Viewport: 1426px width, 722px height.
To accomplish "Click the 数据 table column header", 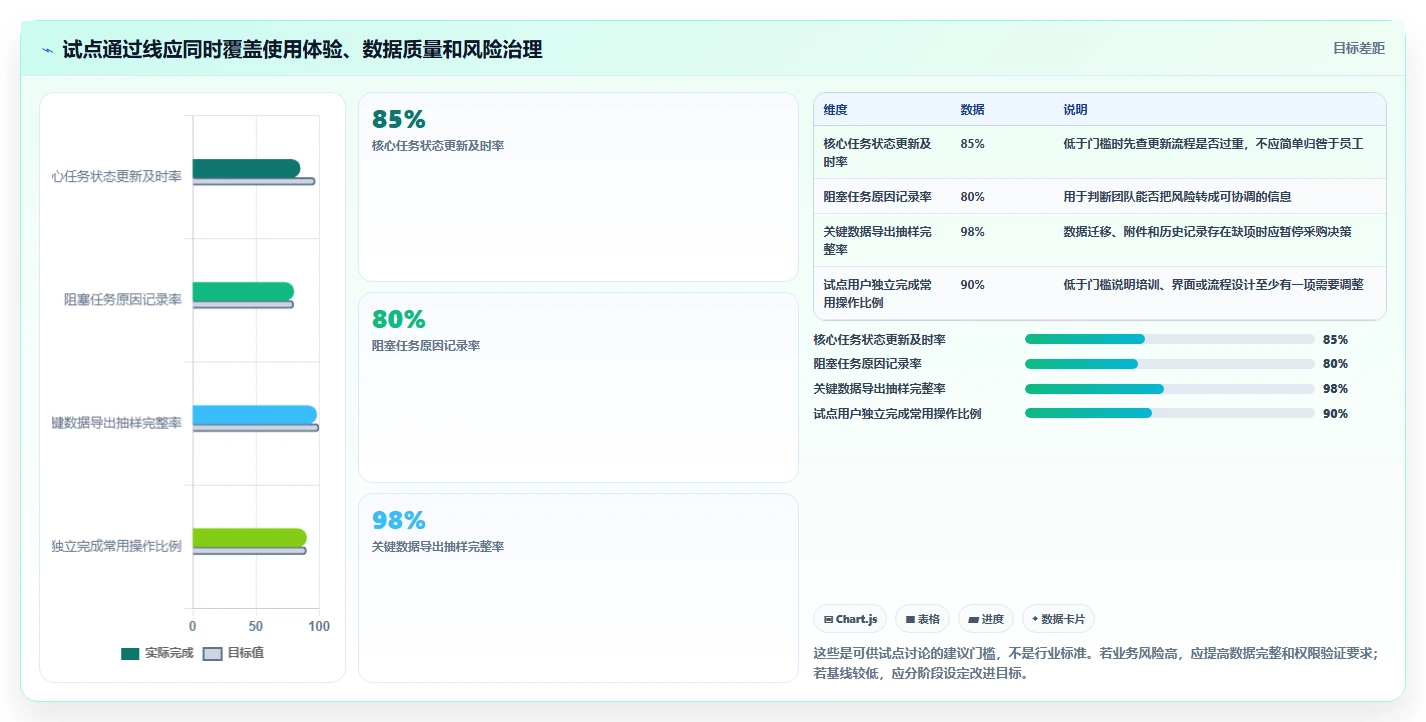I will [x=972, y=110].
